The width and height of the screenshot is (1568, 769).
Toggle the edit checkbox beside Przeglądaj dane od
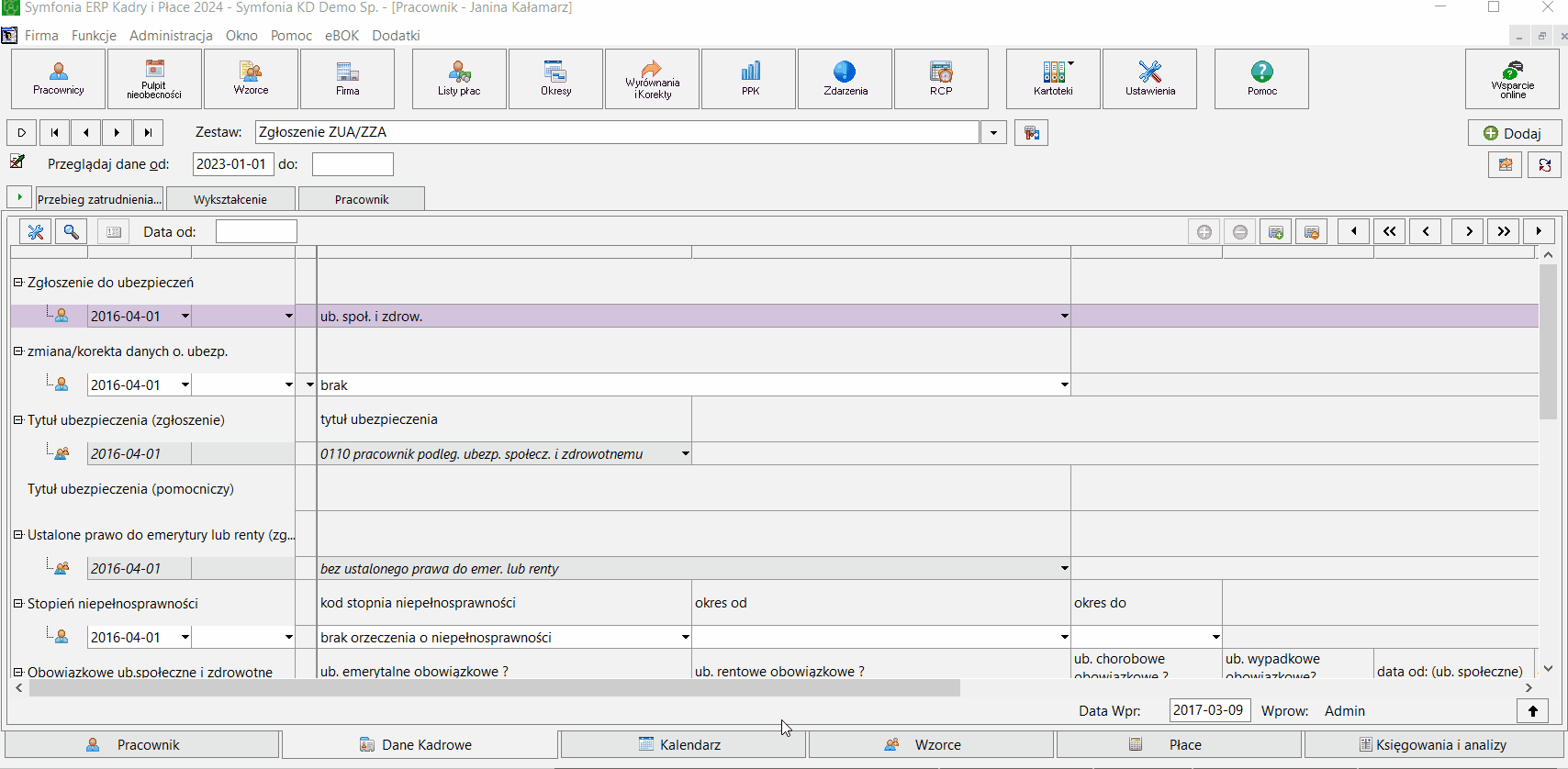[x=17, y=162]
